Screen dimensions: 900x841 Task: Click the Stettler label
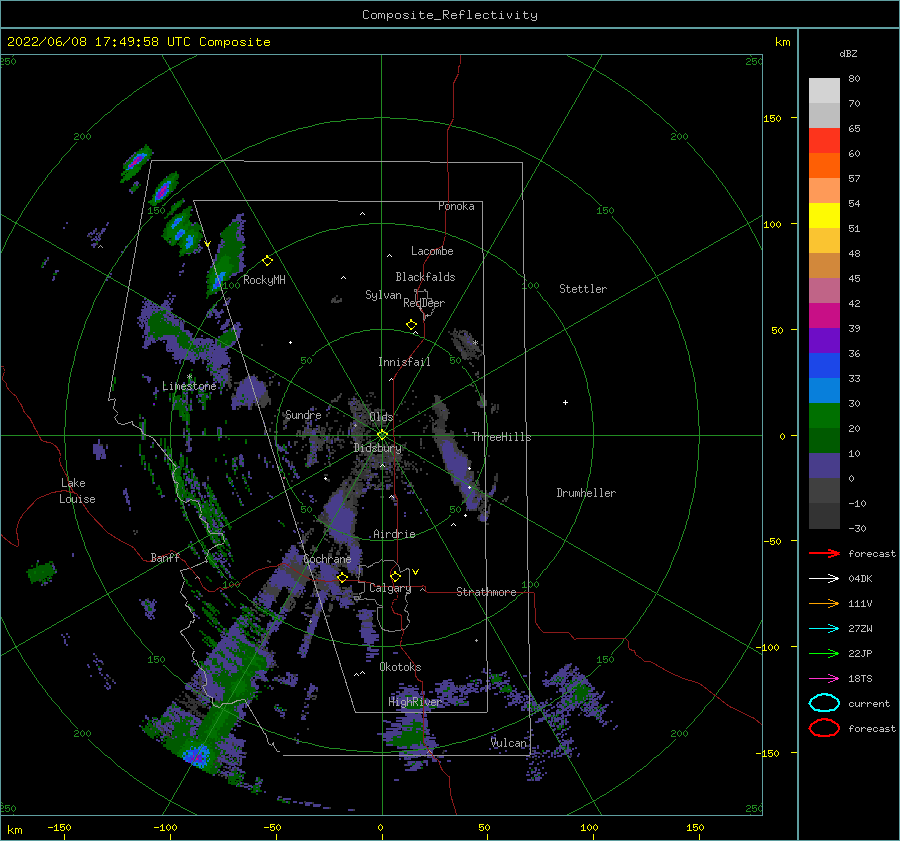click(583, 289)
